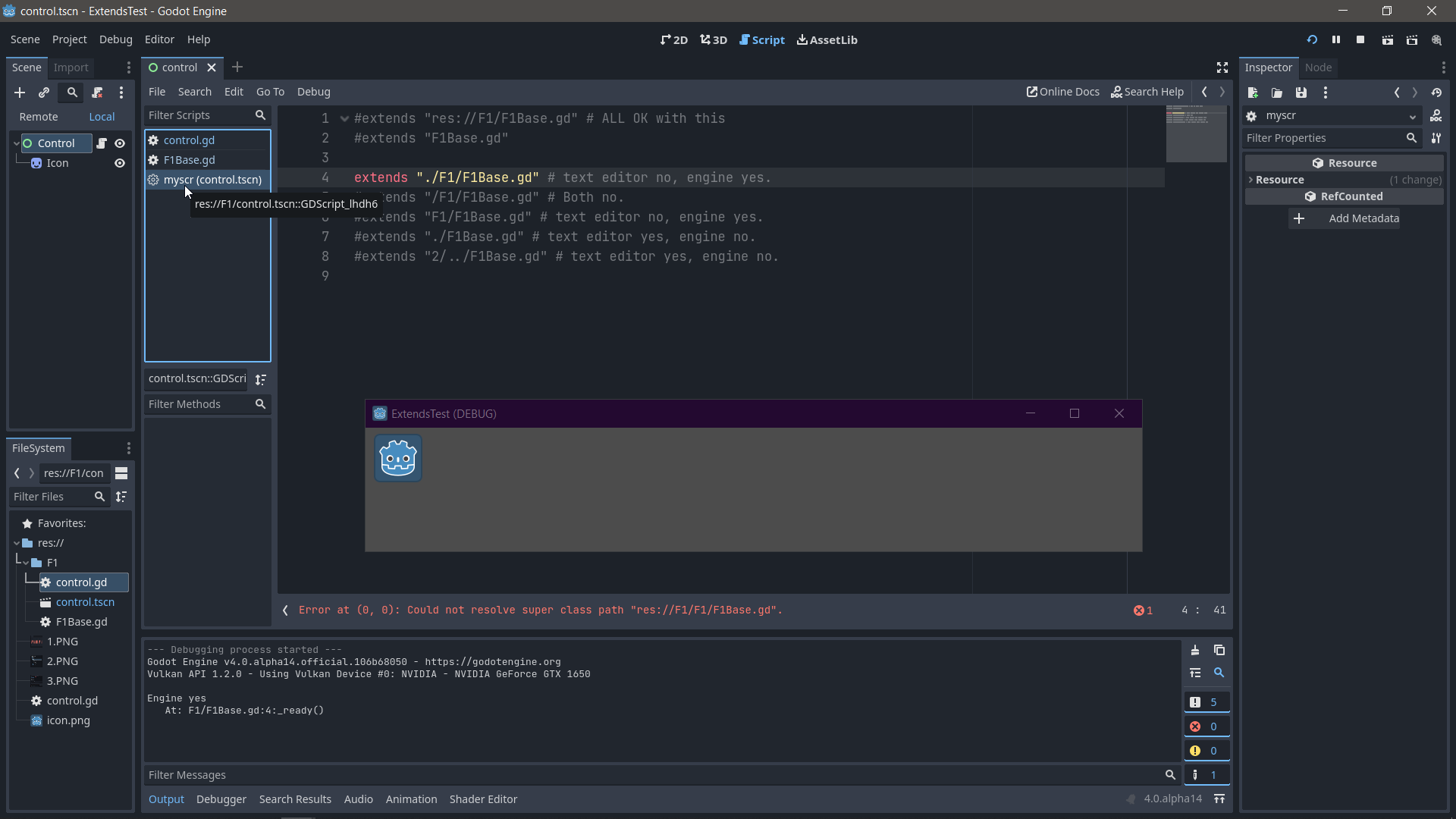
Task: Collapse the Control node in the scene tree
Action: (x=16, y=143)
